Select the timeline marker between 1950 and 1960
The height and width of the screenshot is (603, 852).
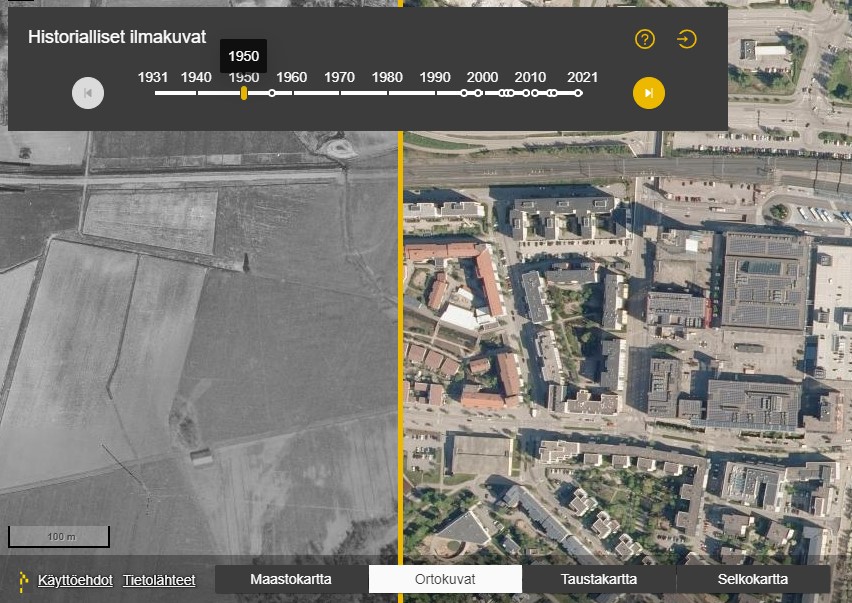point(272,93)
